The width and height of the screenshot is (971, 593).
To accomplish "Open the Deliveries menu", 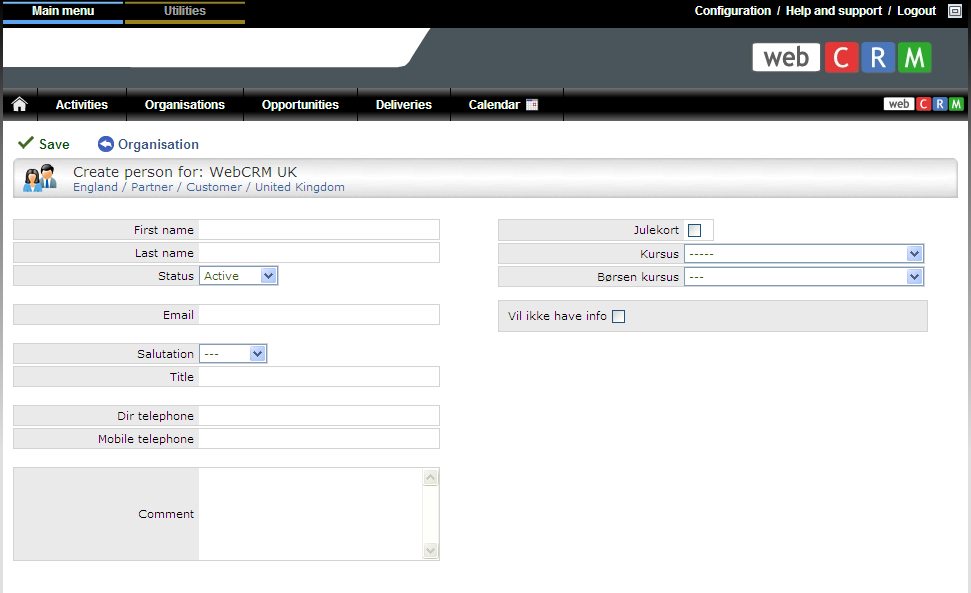I will coord(404,105).
